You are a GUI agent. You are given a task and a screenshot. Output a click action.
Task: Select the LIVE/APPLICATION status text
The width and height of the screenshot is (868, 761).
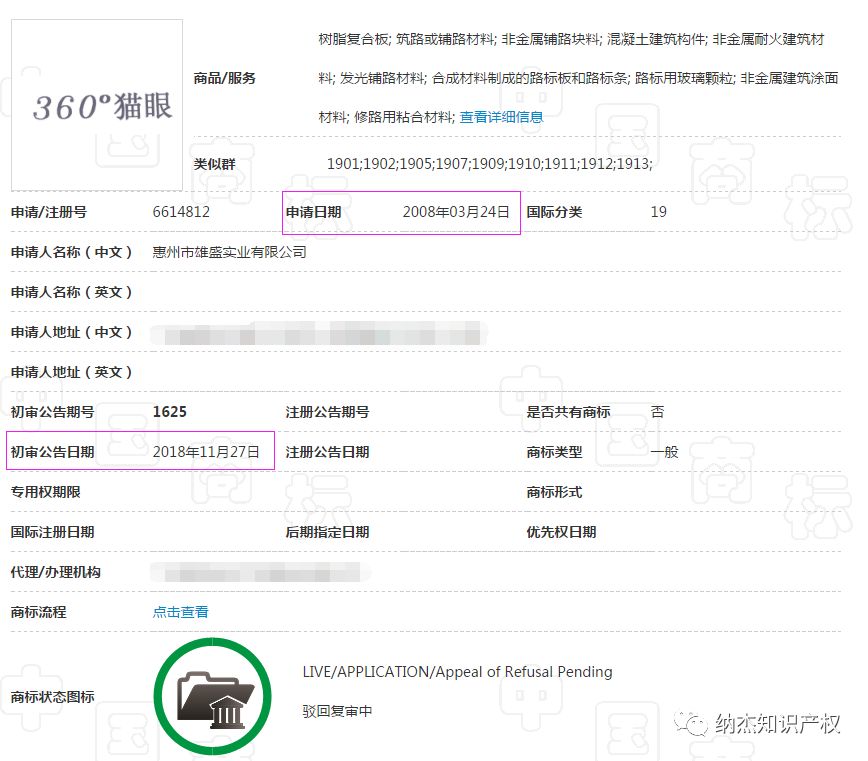point(455,672)
